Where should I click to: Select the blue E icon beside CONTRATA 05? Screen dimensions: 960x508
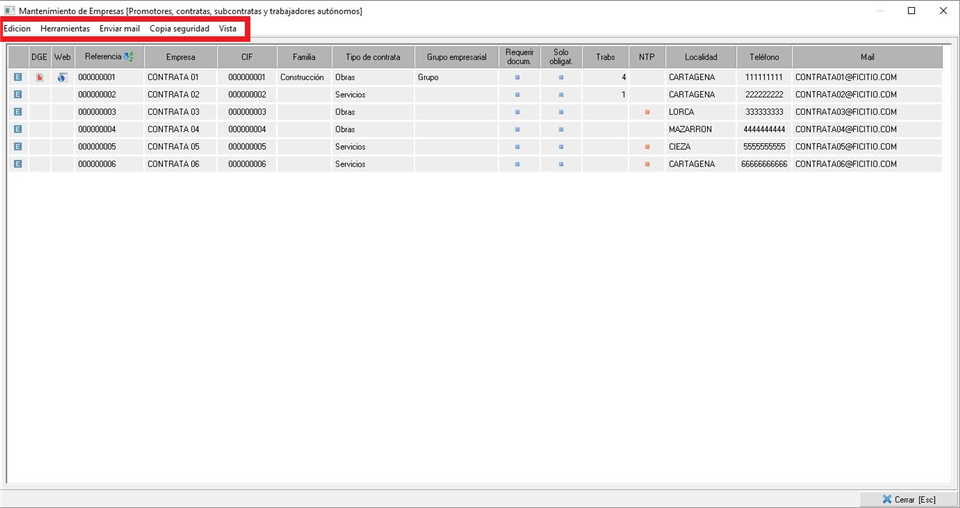tap(18, 147)
